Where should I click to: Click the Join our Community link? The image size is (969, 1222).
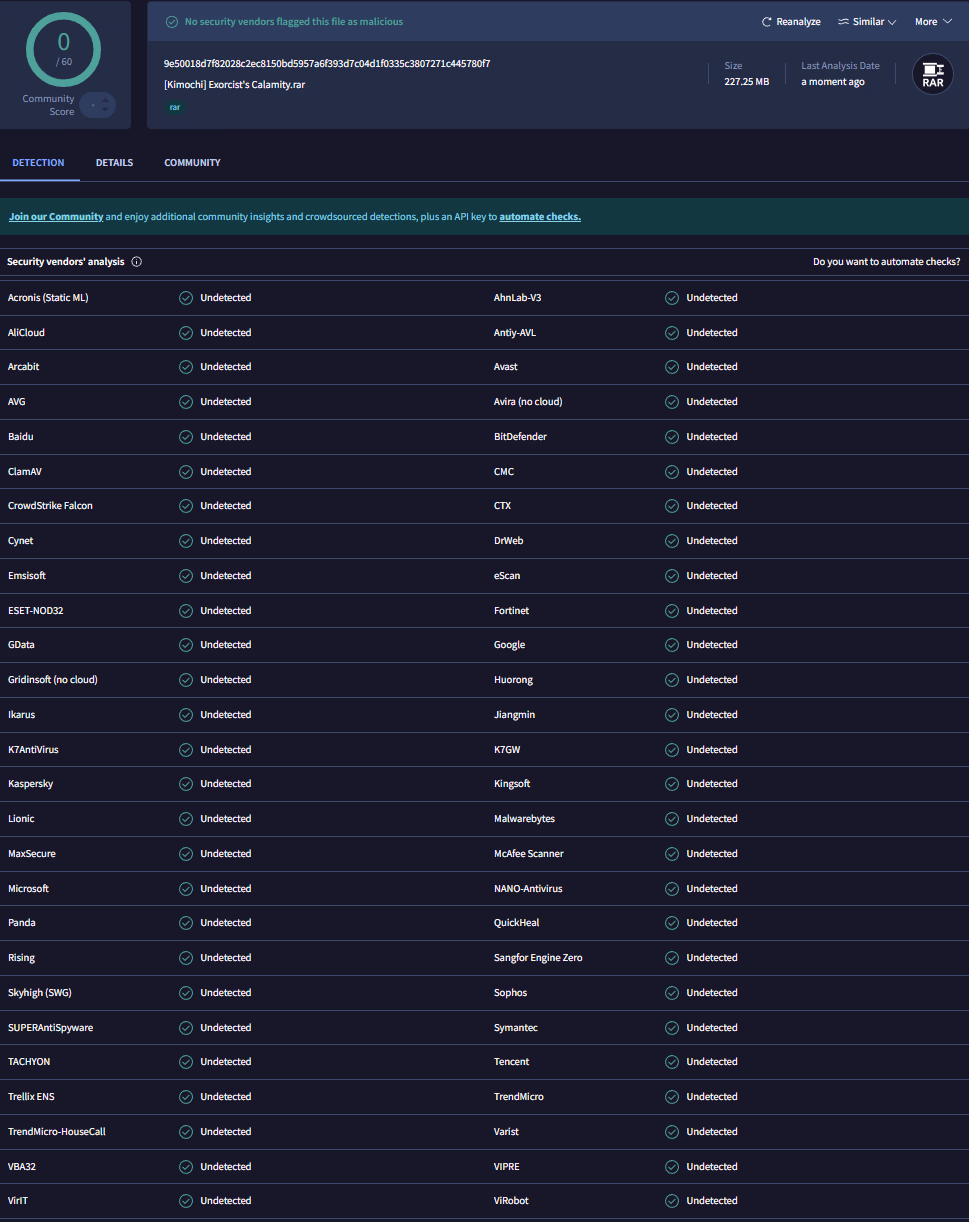click(56, 217)
